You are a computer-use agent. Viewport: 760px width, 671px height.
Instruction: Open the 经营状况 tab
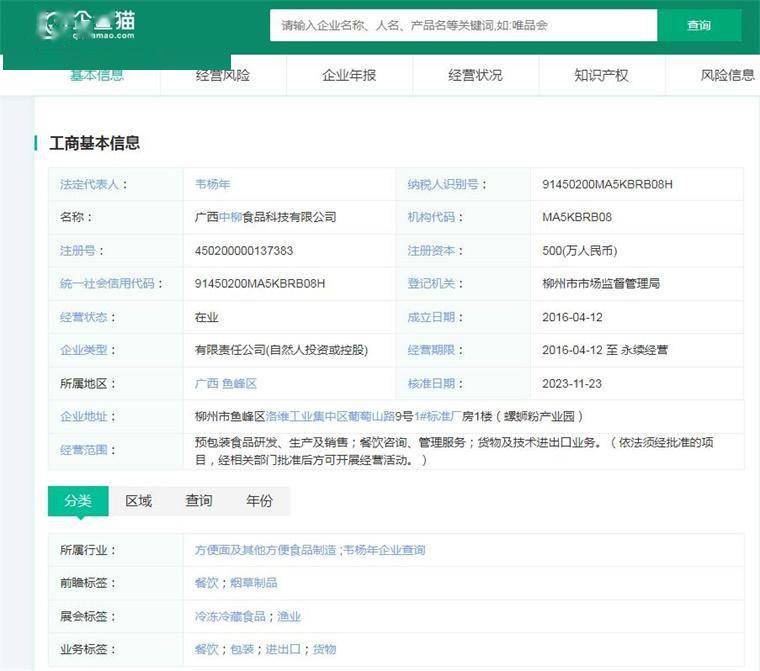(475, 76)
